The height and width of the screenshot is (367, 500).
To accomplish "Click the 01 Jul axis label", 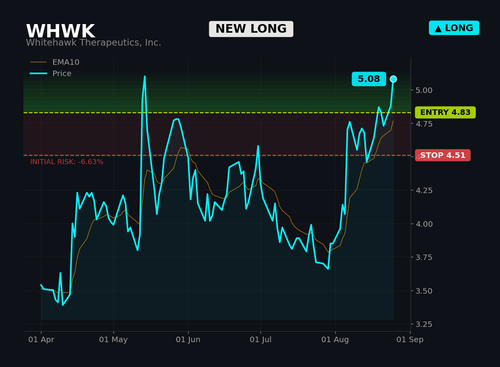I will [260, 340].
